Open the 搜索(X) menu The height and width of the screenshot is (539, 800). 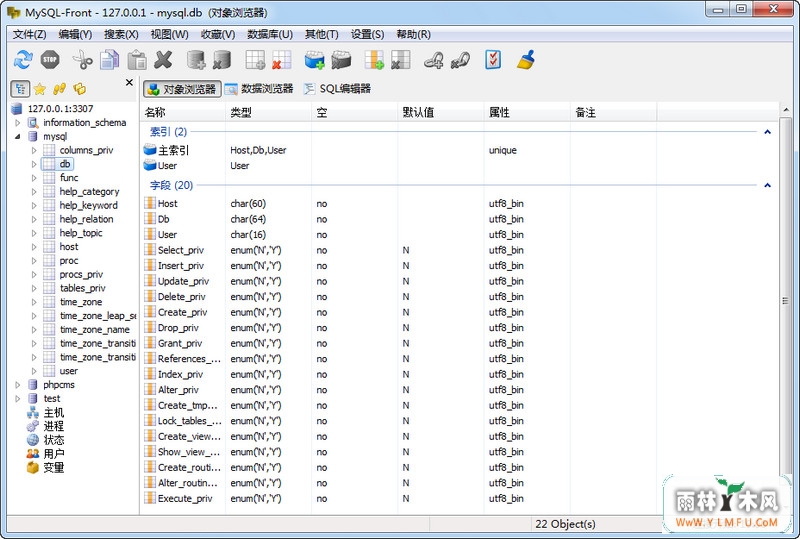click(x=121, y=34)
